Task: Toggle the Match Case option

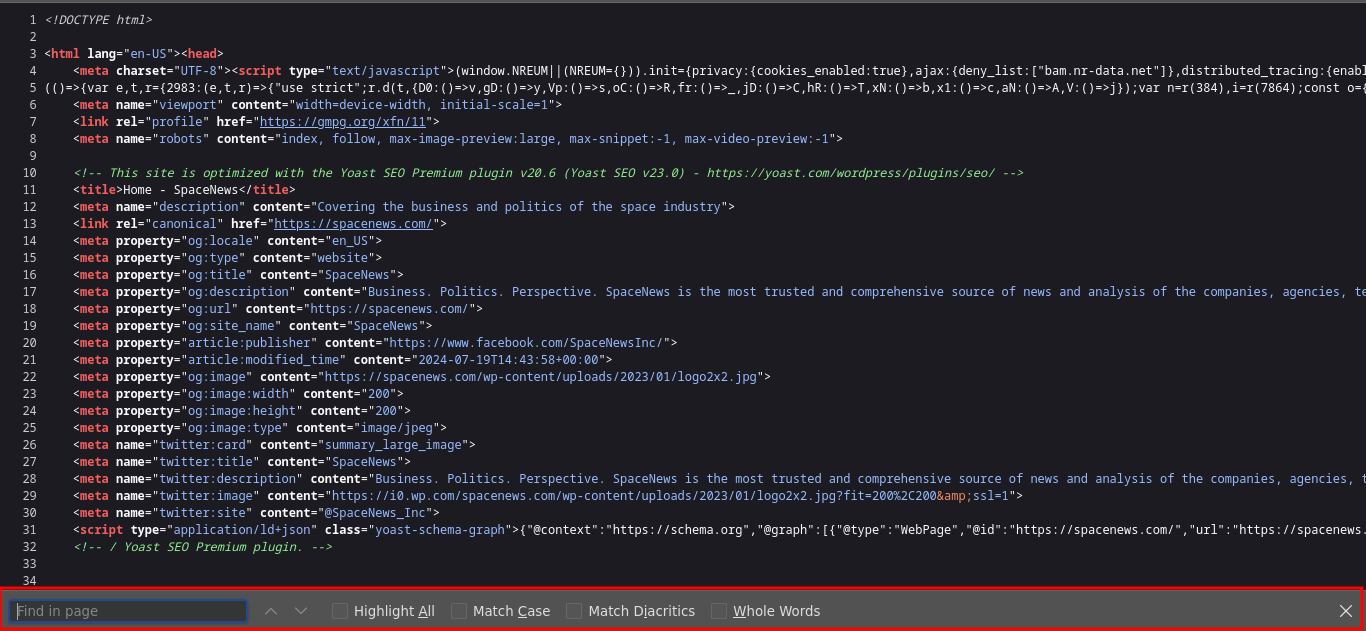Action: tap(459, 611)
